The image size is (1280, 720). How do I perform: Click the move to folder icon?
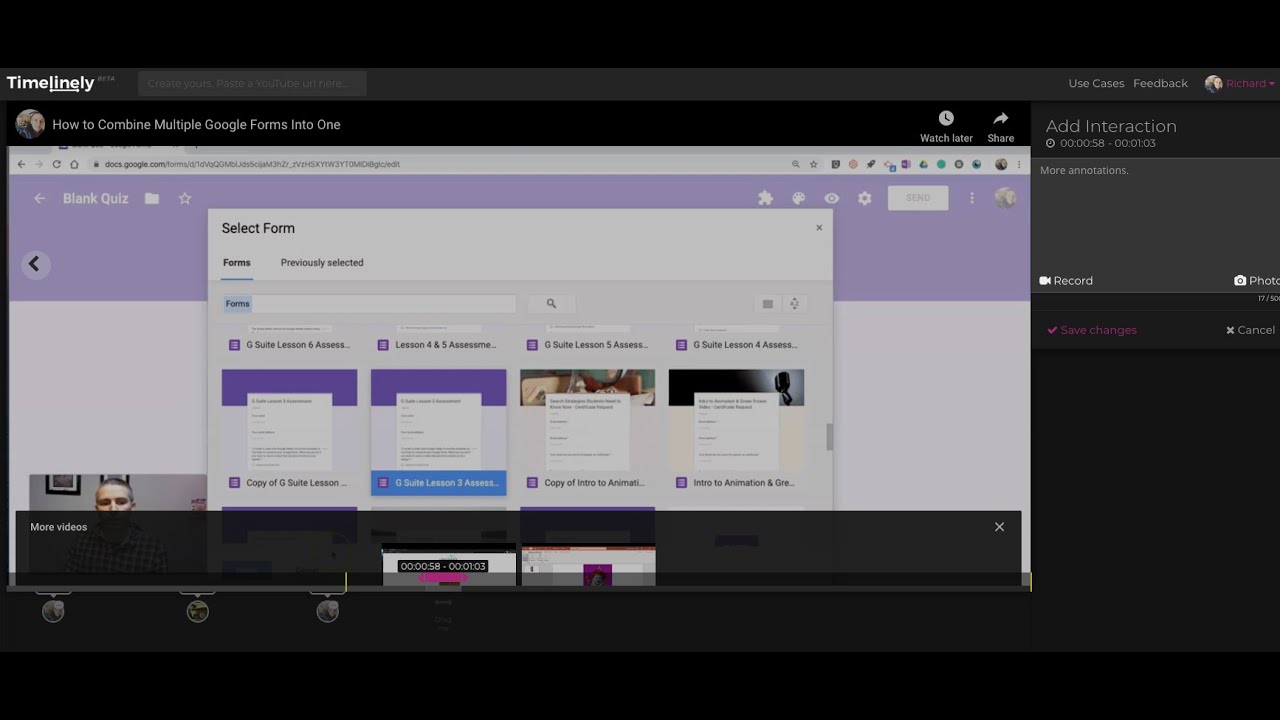[x=152, y=198]
